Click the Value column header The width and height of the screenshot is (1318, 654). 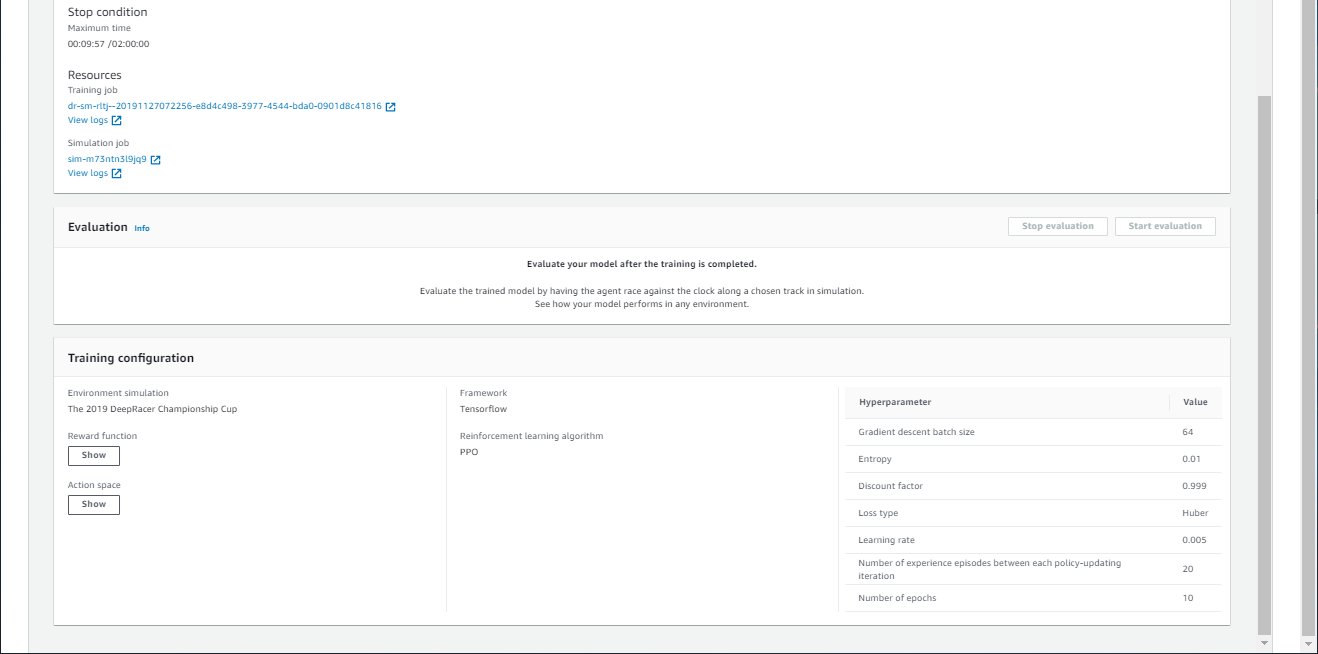[x=1195, y=403]
